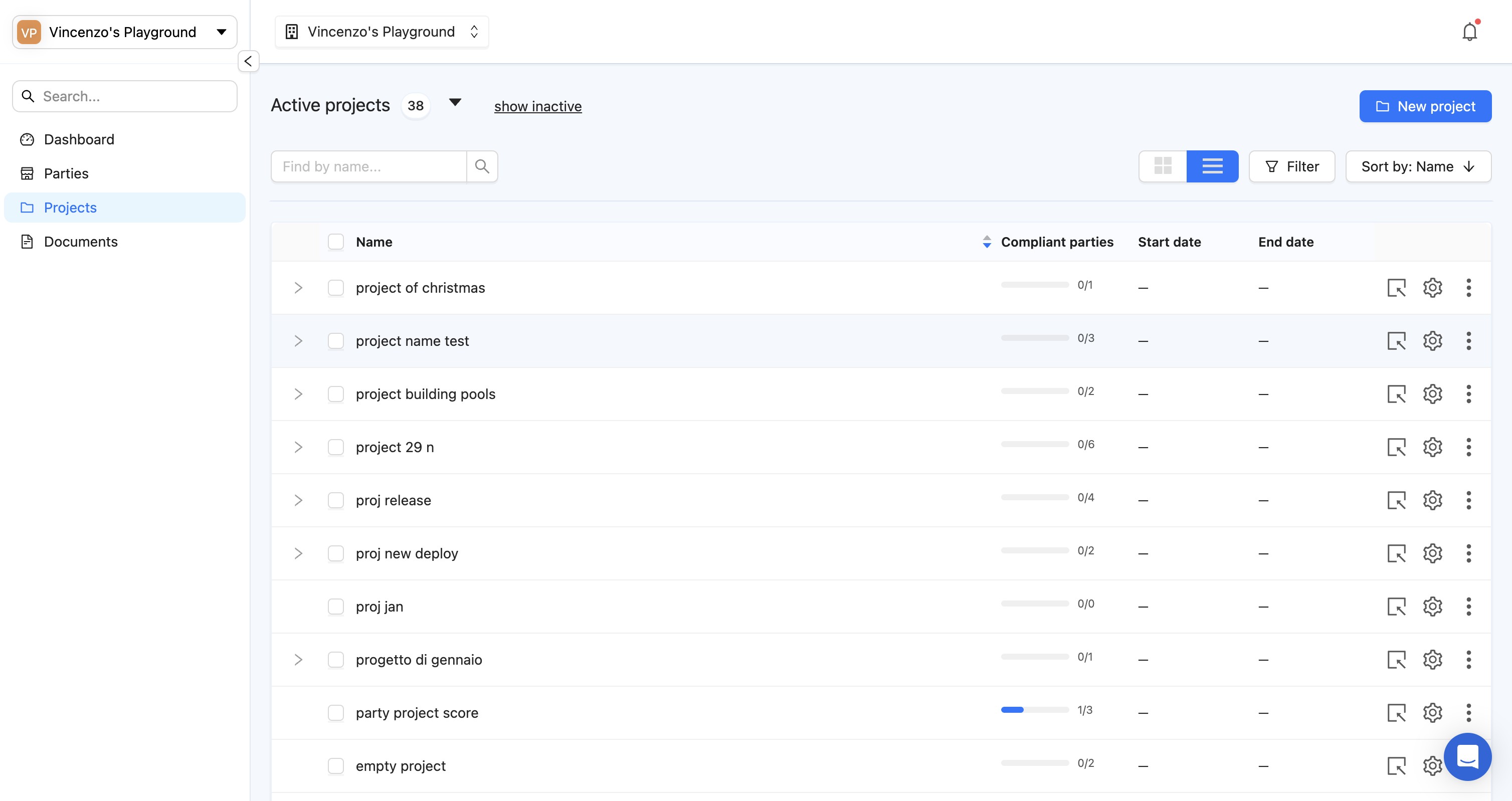Open the chat support bubble
This screenshot has width=1512, height=801.
1467,756
